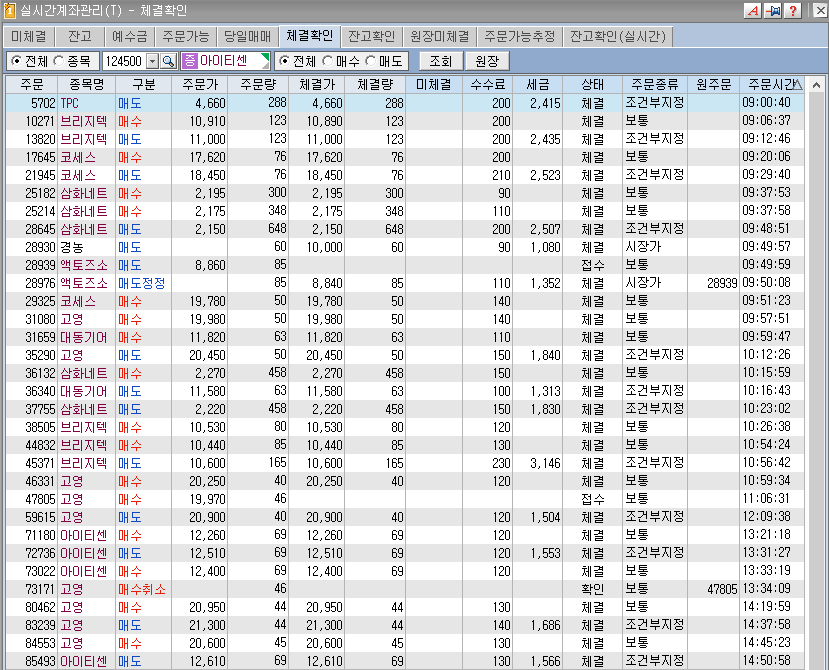Click original order number 47805
Screen dimensions: 829x670
(722, 589)
